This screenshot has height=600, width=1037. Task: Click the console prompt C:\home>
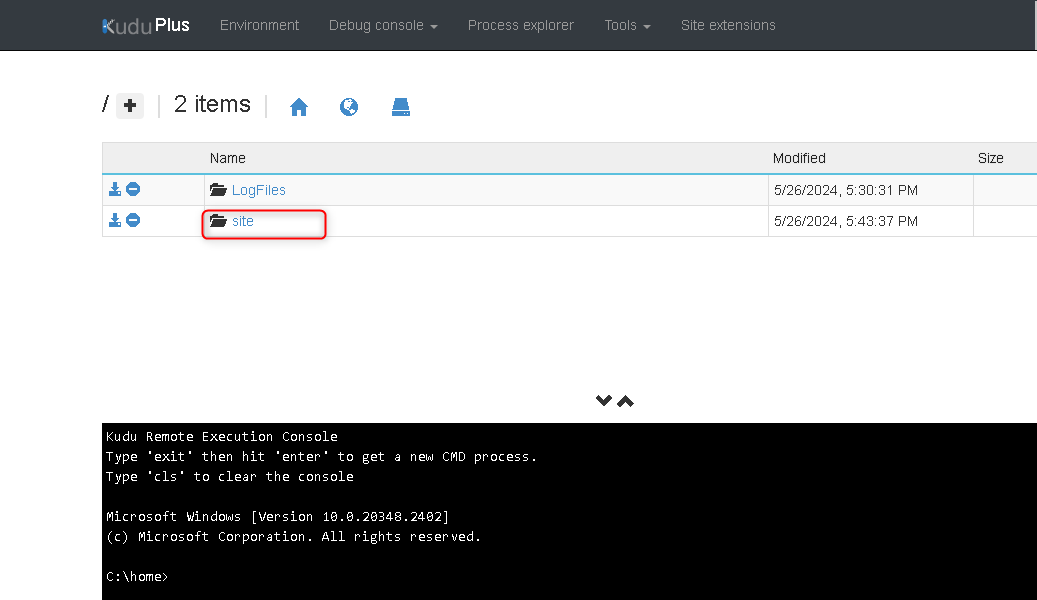[137, 576]
